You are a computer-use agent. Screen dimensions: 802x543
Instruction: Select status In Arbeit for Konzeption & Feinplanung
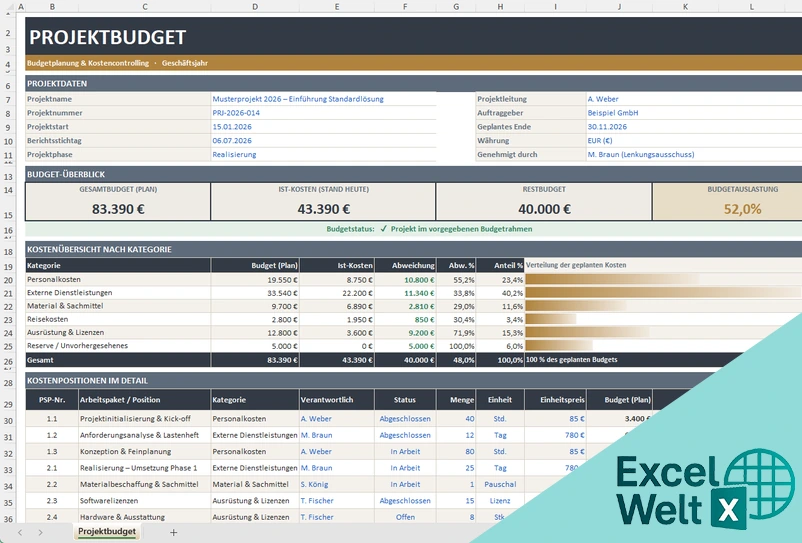[x=405, y=451]
